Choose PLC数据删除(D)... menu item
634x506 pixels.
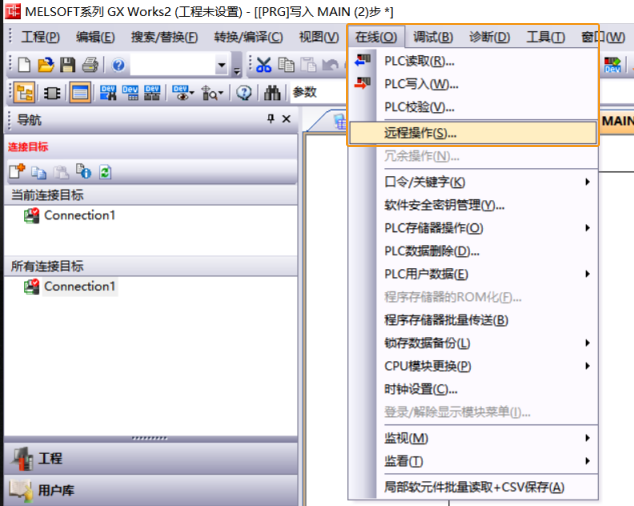(473, 251)
